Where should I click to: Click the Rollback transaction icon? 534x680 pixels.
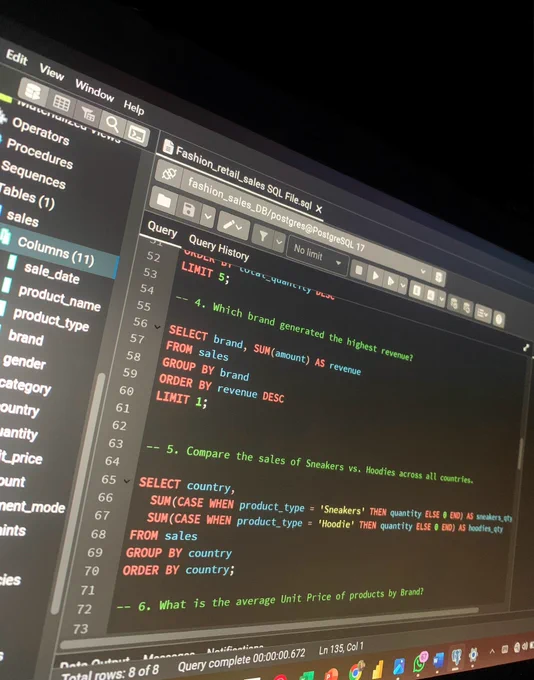(467, 308)
